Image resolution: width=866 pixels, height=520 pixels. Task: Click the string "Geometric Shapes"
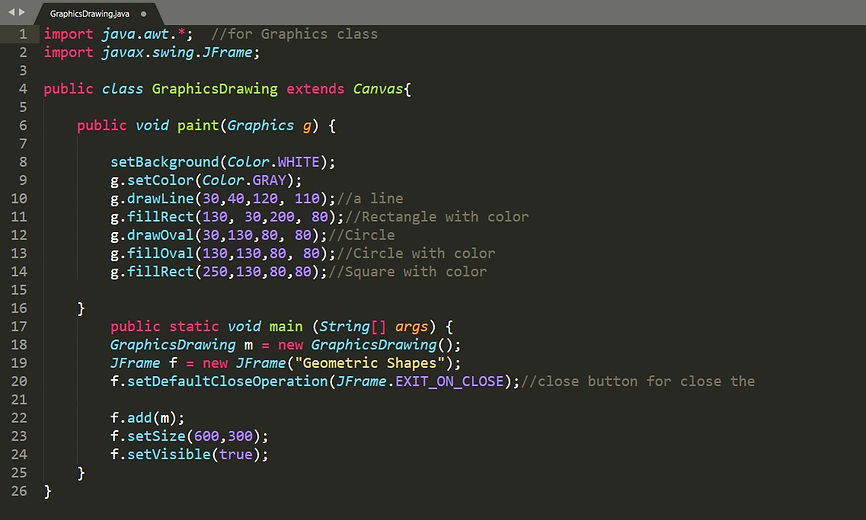(x=370, y=363)
